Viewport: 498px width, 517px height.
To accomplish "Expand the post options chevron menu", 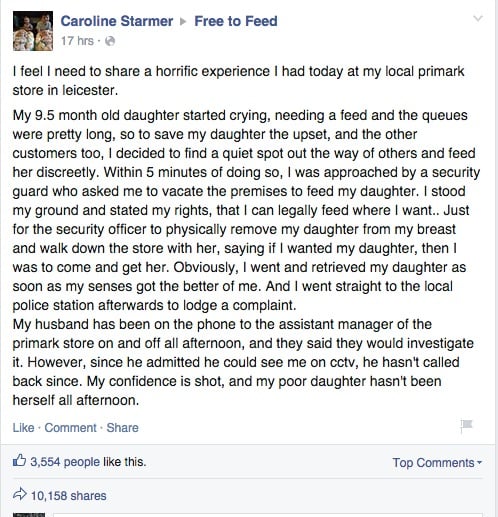I will (478, 18).
